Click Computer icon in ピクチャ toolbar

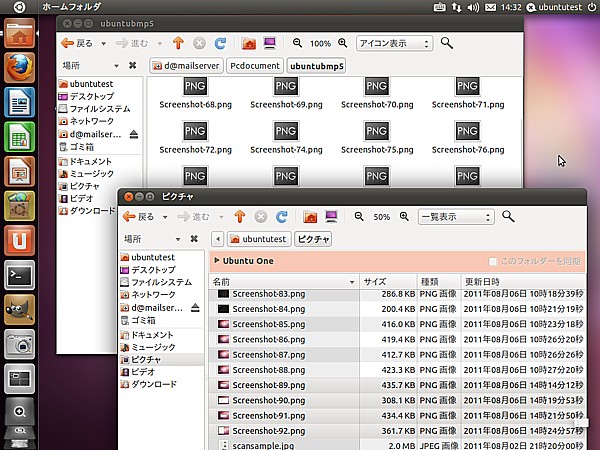click(x=331, y=217)
